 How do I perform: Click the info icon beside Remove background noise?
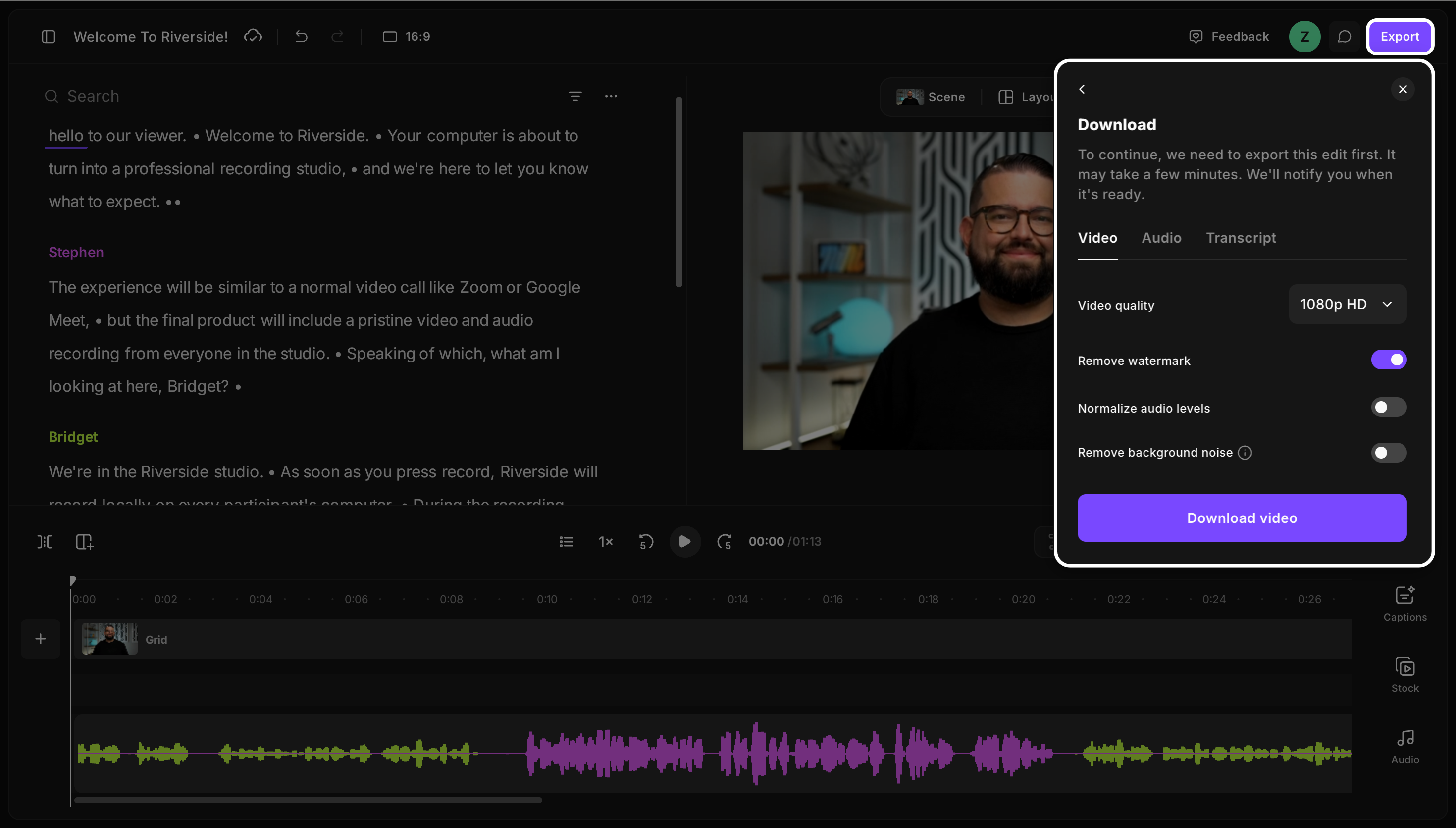1245,453
